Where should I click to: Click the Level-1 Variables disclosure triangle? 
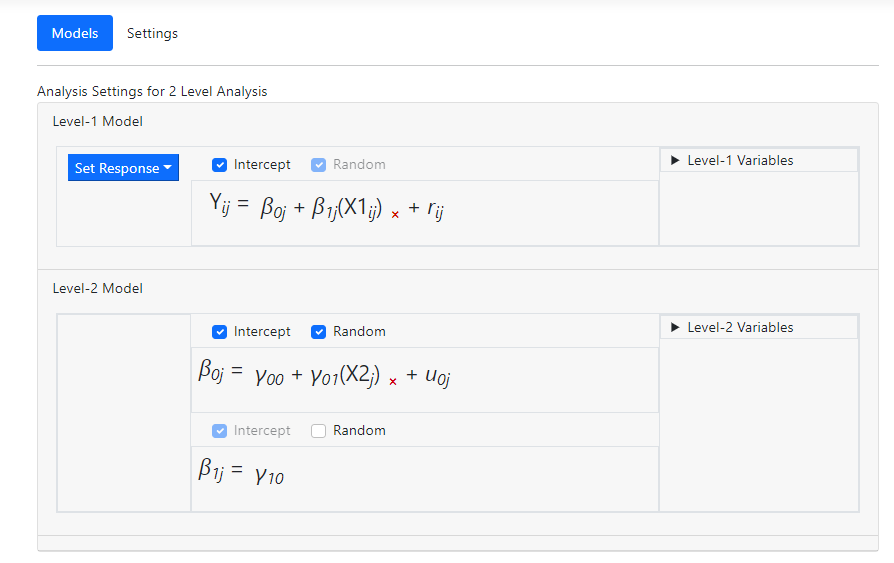coord(675,160)
